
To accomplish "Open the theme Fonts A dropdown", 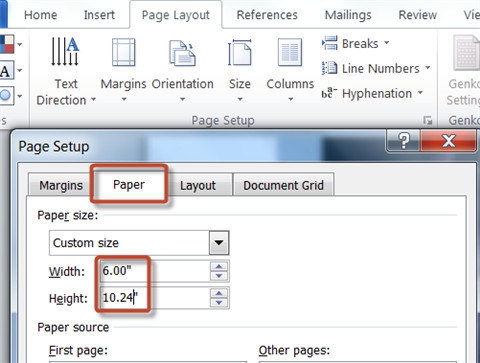I will pos(11,70).
